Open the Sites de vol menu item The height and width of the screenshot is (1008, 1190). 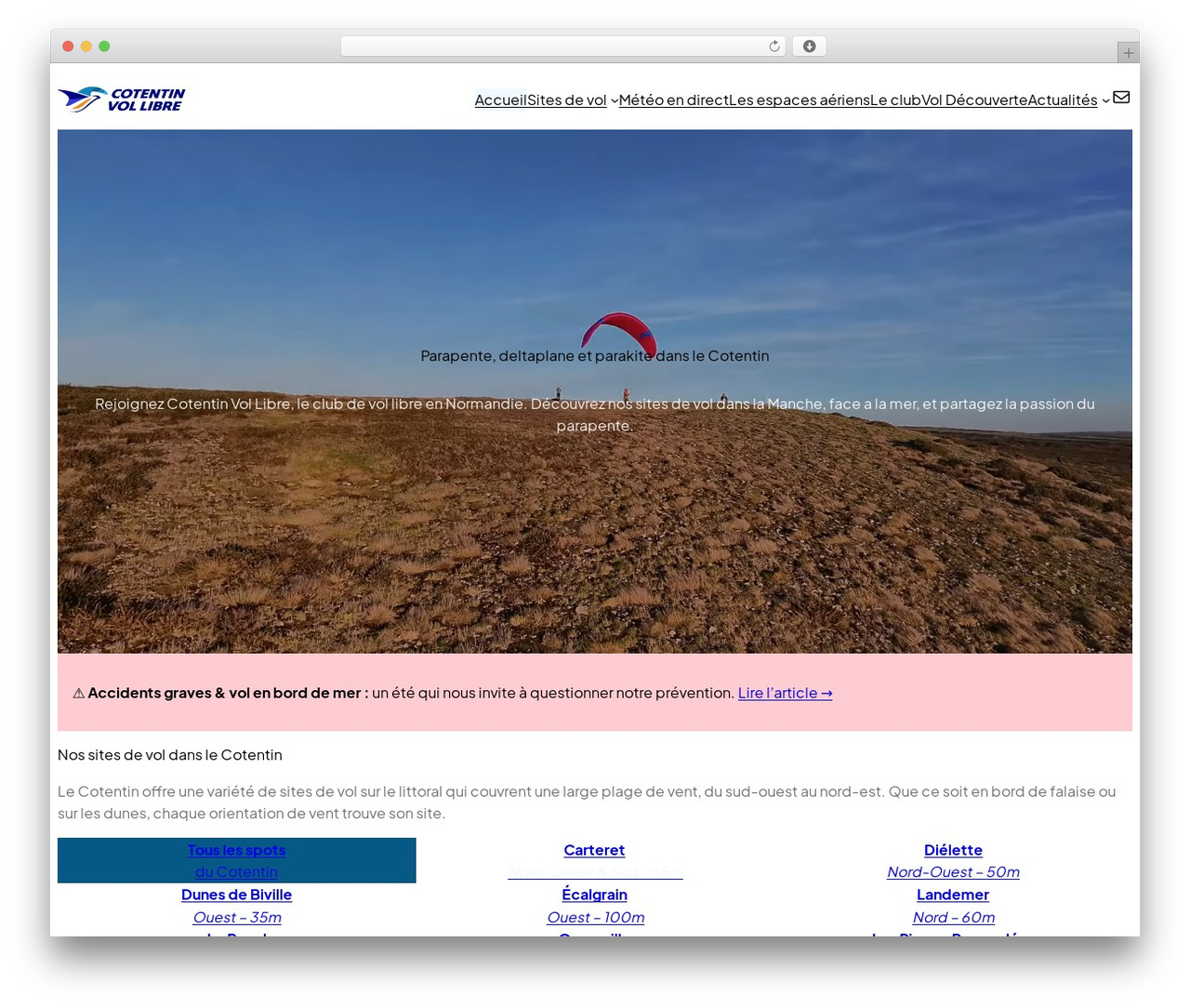(567, 99)
